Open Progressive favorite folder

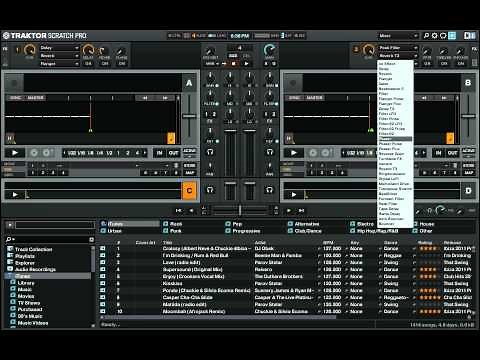tap(243, 231)
